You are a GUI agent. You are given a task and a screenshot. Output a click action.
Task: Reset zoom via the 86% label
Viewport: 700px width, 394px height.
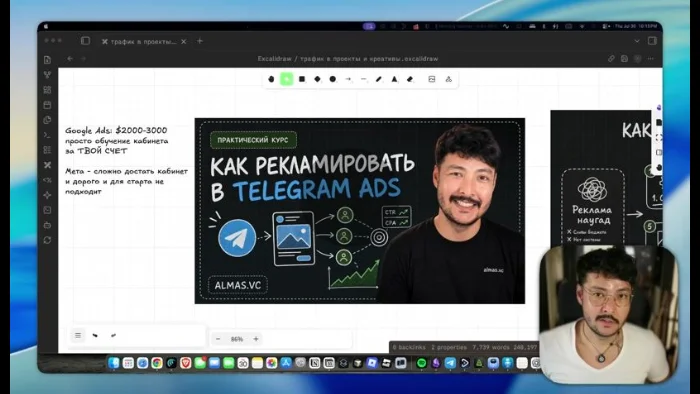pos(237,339)
